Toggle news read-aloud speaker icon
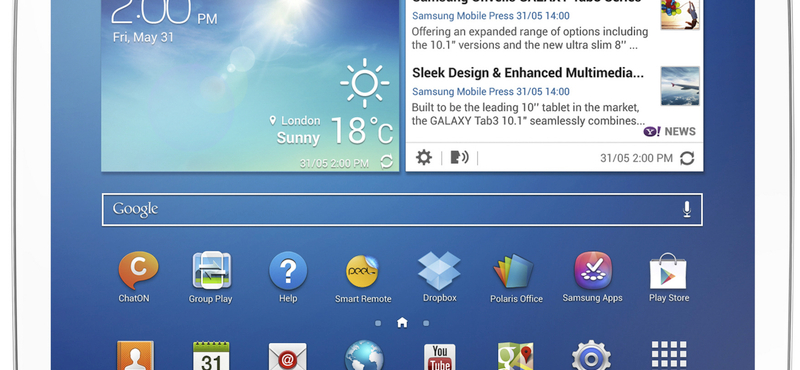The width and height of the screenshot is (800, 370). 459,158
